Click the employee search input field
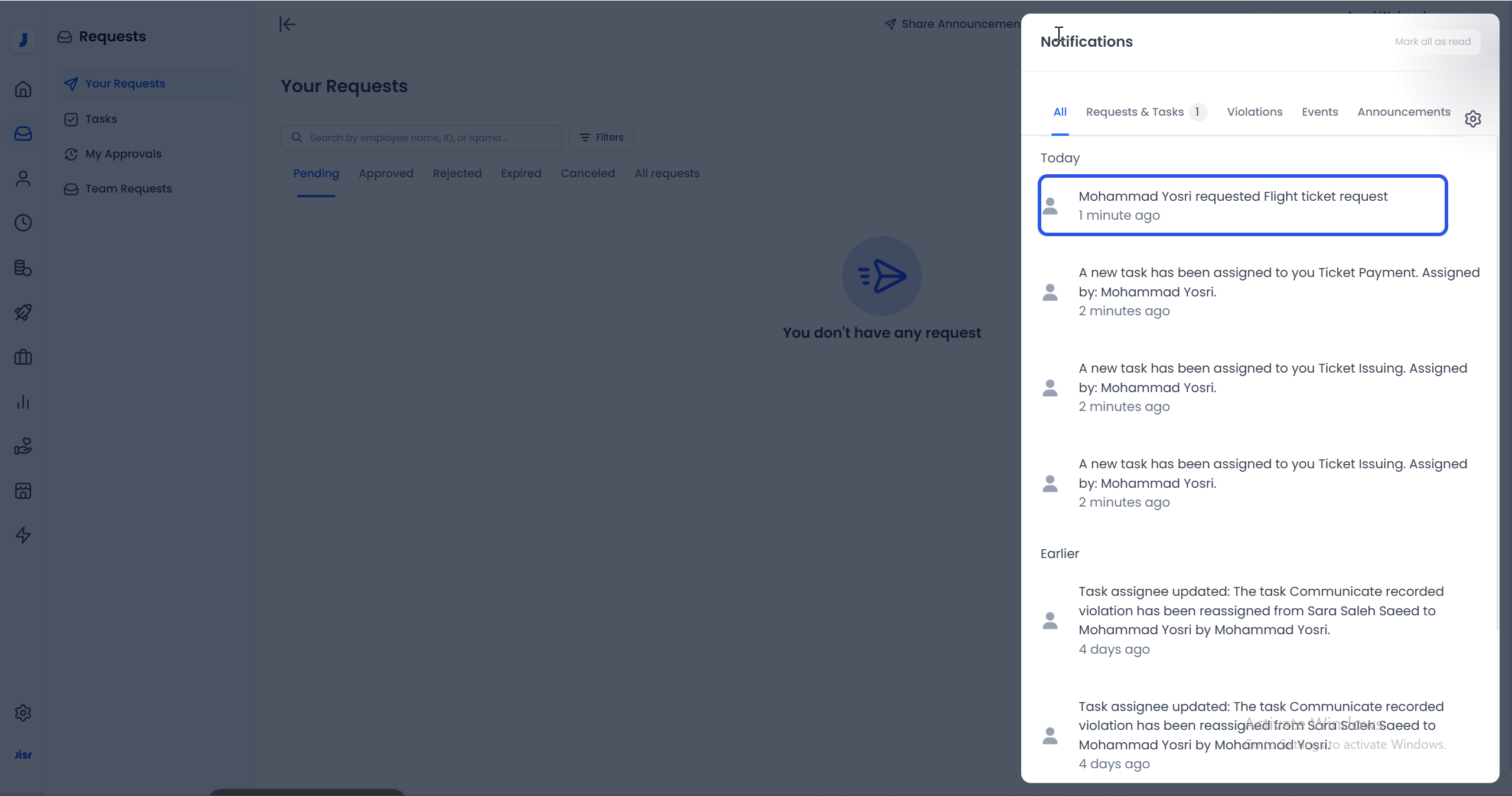 (421, 138)
